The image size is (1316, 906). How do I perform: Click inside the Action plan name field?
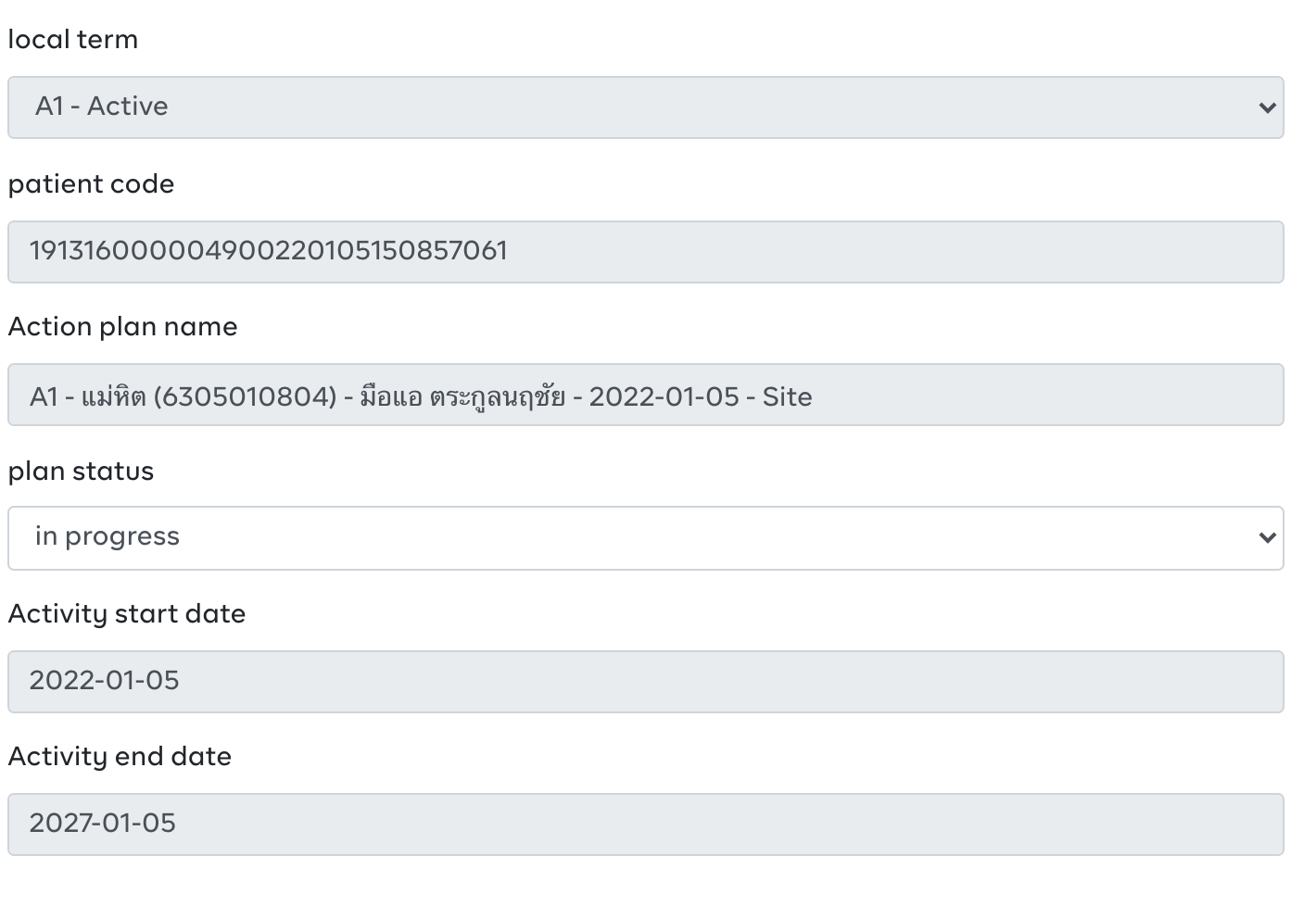pyautogui.click(x=645, y=395)
